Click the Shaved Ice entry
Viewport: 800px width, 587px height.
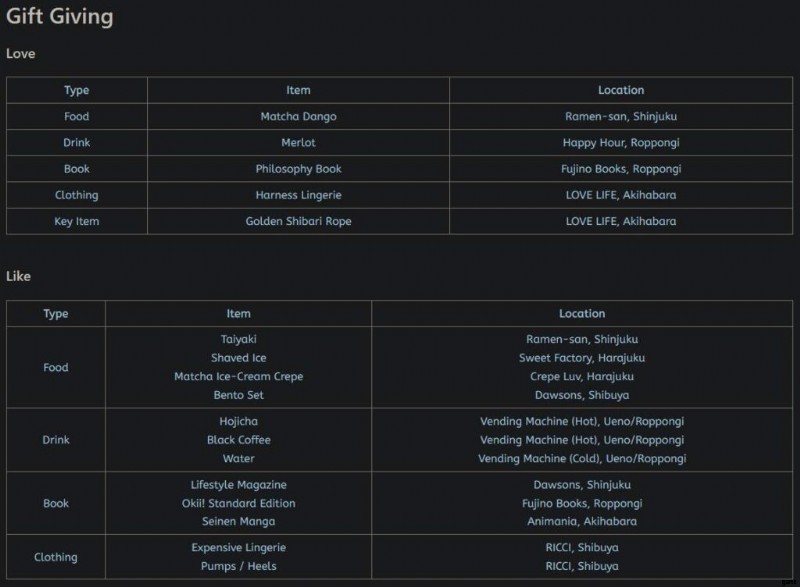[238, 358]
